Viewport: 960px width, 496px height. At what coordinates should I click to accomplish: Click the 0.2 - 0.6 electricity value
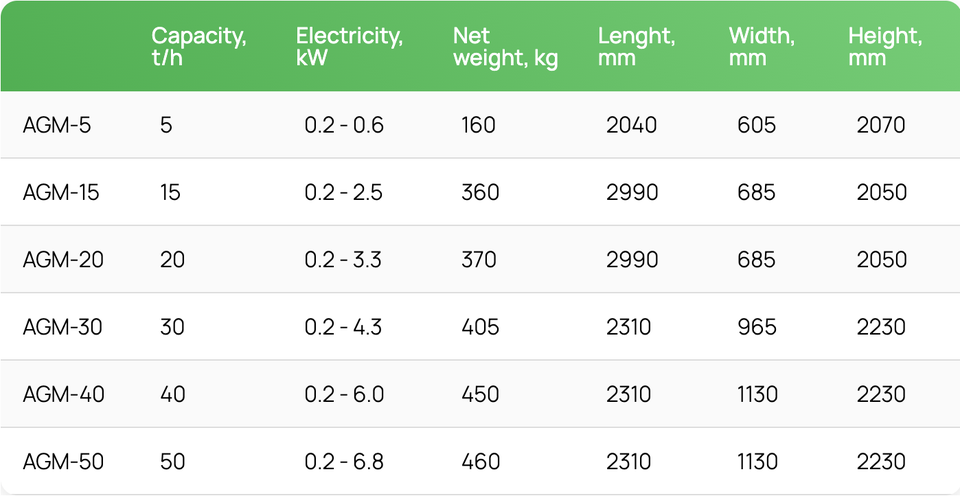click(344, 125)
